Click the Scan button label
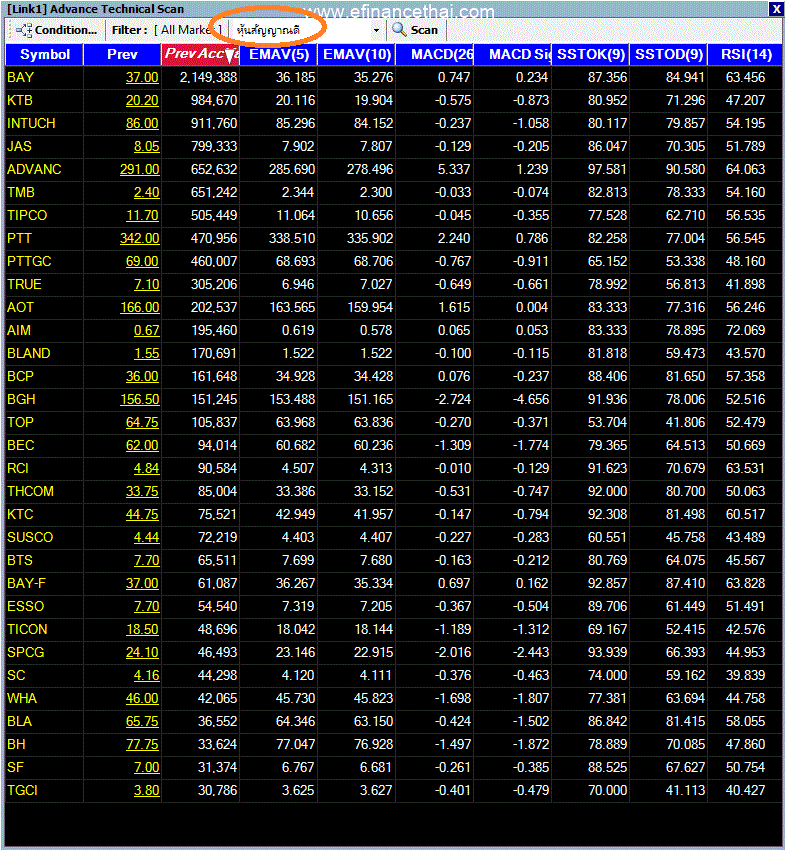 [424, 30]
